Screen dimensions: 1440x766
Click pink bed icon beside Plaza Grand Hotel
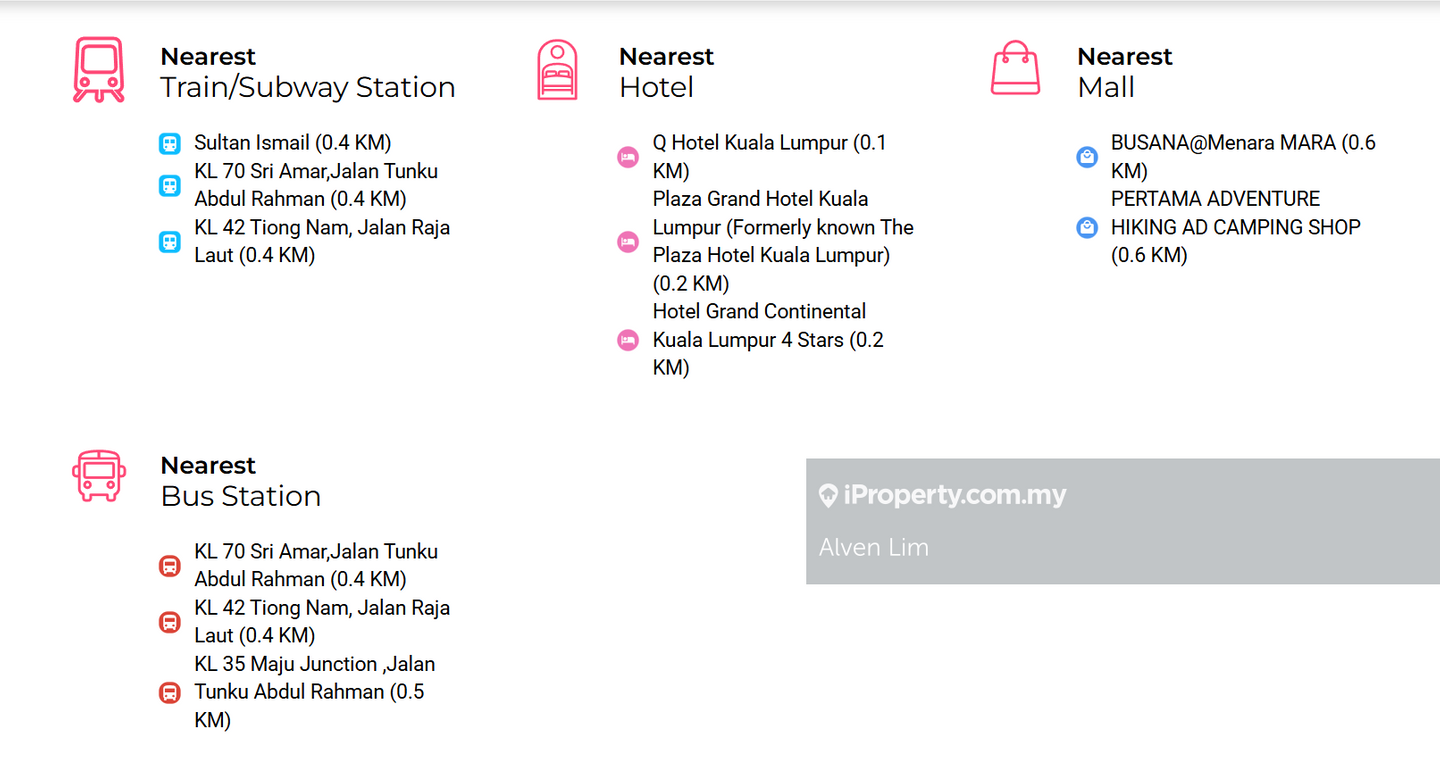628,242
